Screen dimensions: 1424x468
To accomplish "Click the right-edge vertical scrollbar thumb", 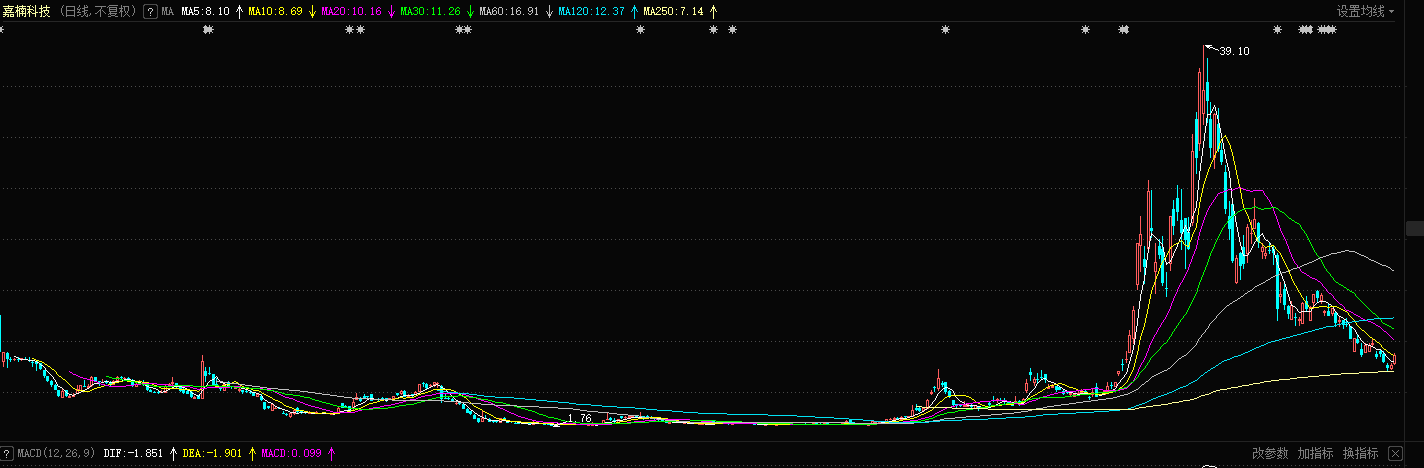I will pyautogui.click(x=1415, y=228).
